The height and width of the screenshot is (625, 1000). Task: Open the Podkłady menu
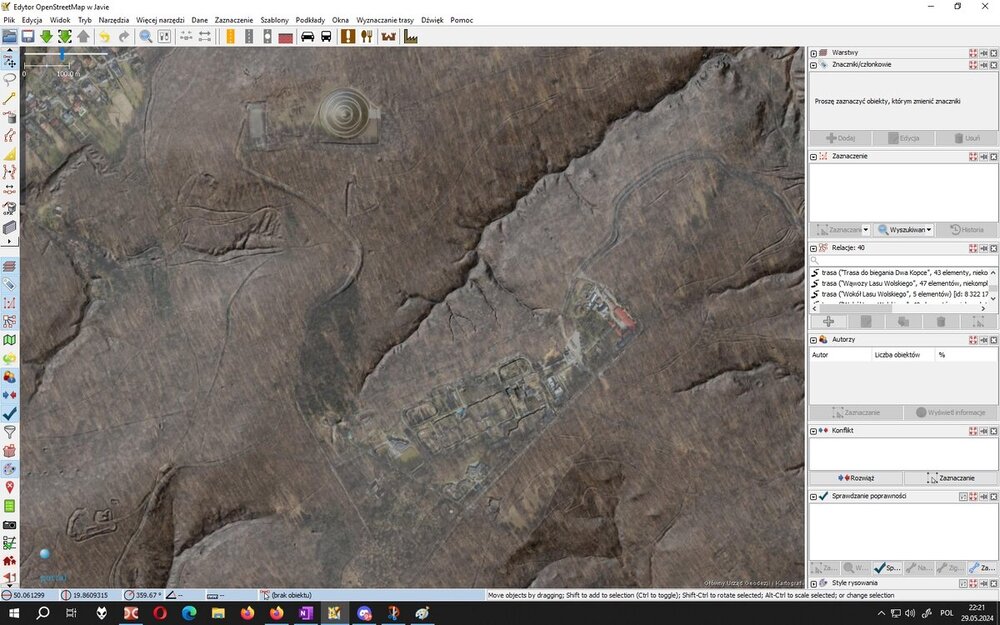(310, 20)
